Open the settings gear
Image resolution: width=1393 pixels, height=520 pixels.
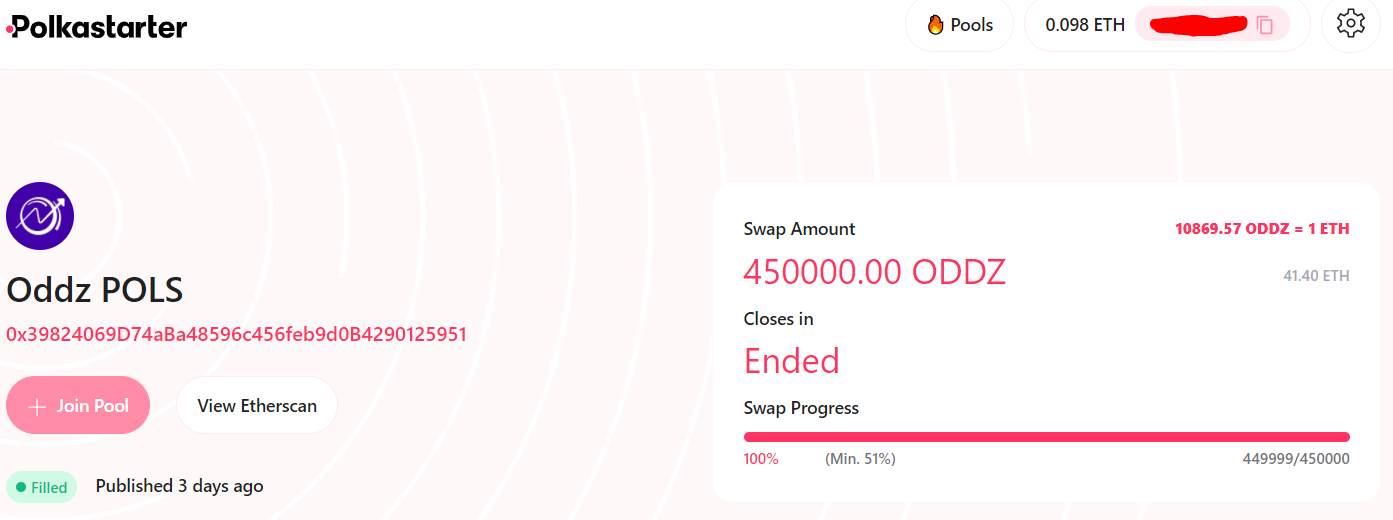(x=1350, y=24)
